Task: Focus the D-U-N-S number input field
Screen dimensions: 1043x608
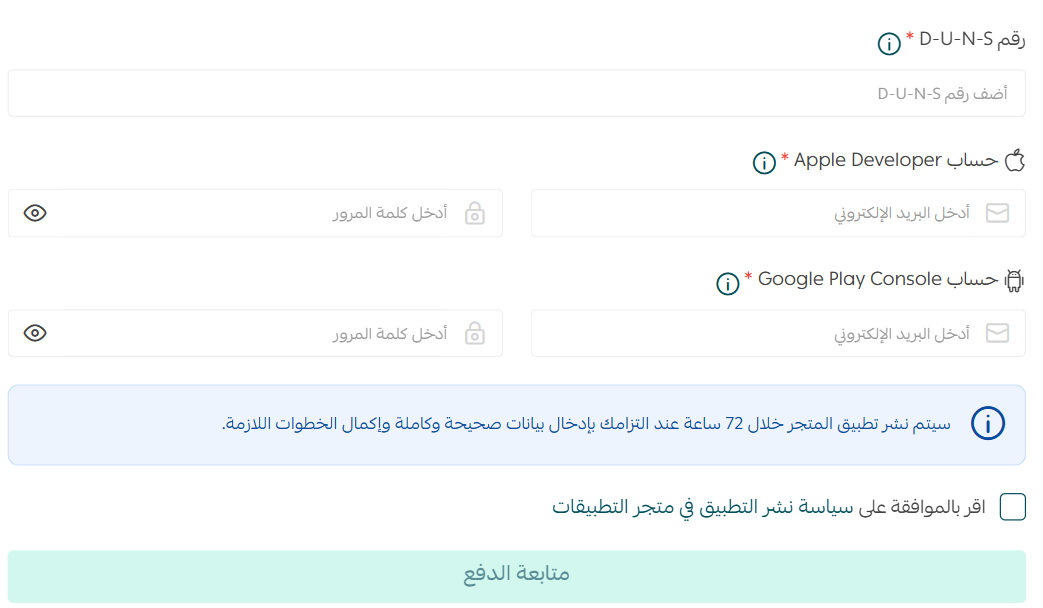Action: pyautogui.click(x=516, y=94)
